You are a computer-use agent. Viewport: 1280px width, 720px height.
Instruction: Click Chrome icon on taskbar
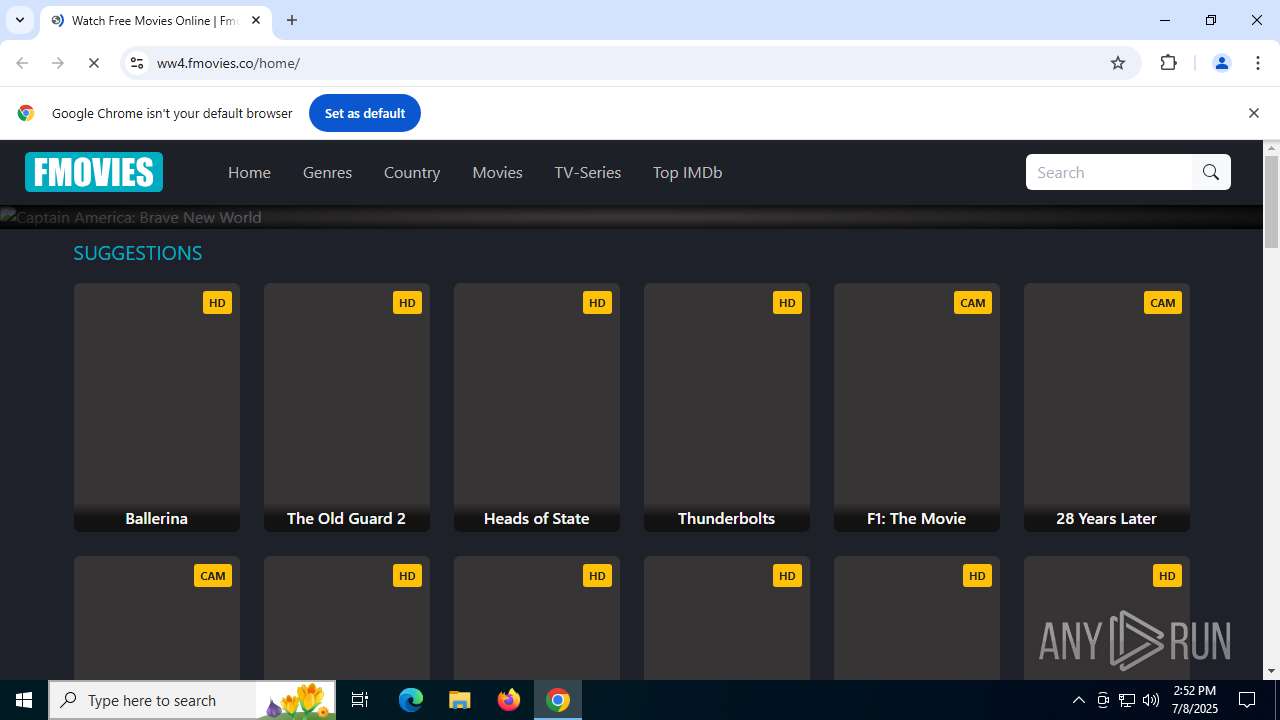(x=558, y=700)
